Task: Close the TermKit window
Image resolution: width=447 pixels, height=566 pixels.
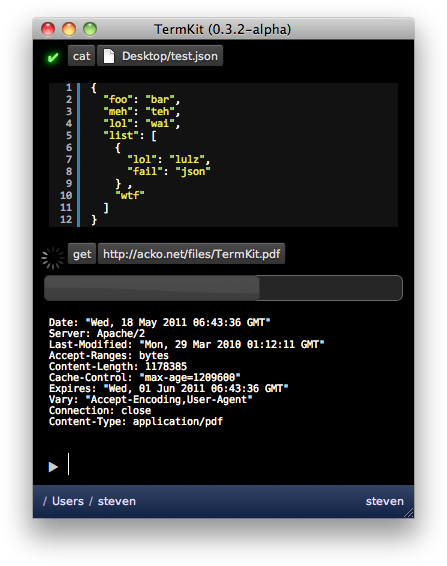Action: (48, 29)
